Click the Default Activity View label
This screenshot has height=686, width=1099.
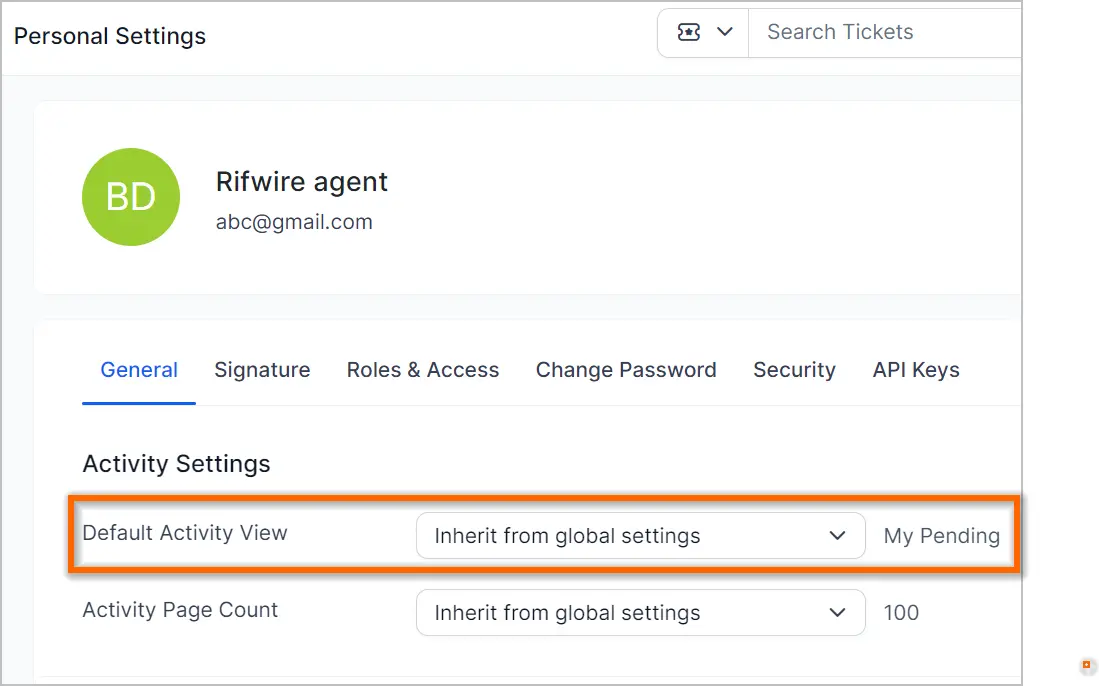coord(185,533)
